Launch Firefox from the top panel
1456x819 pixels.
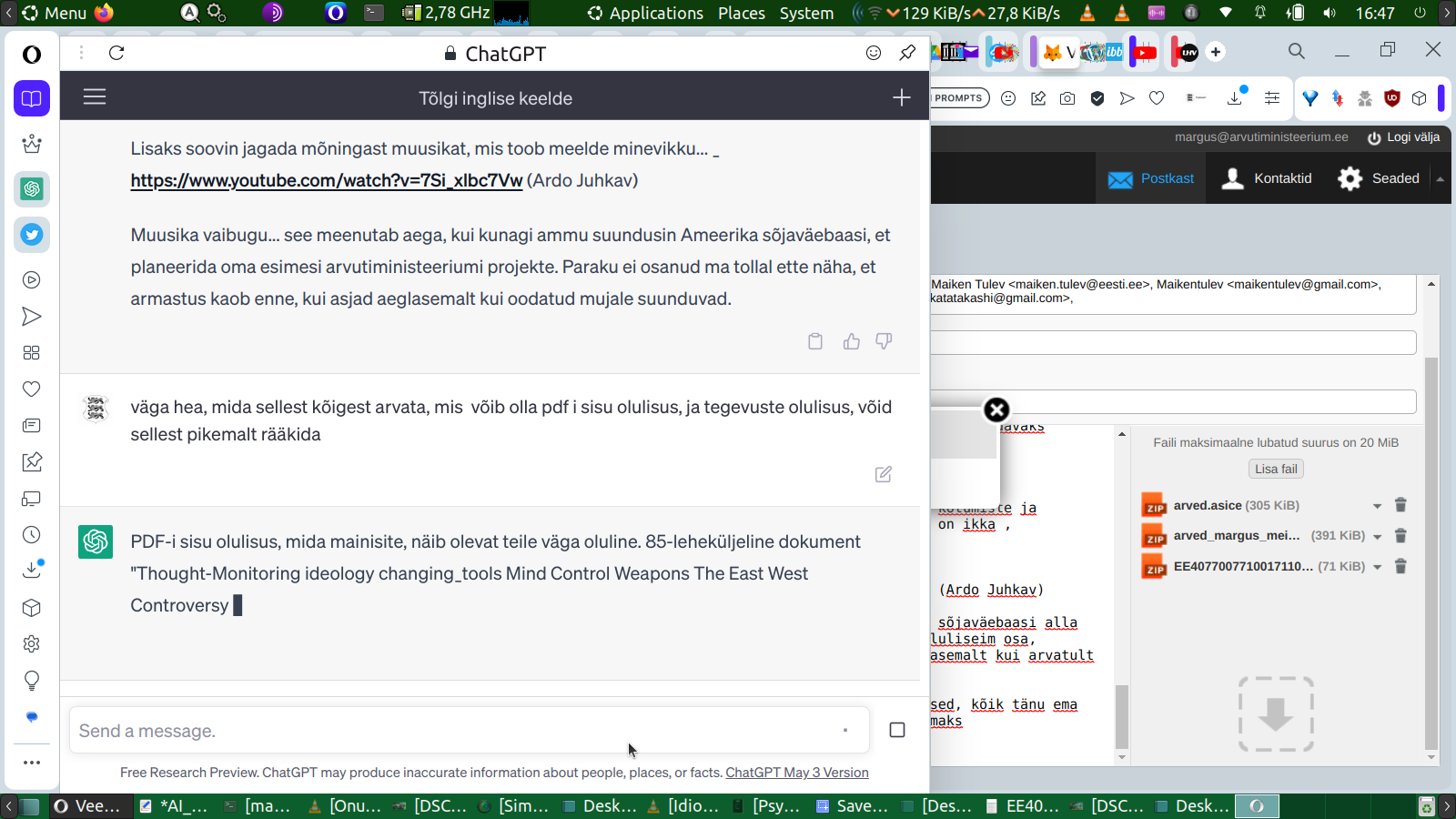104,13
